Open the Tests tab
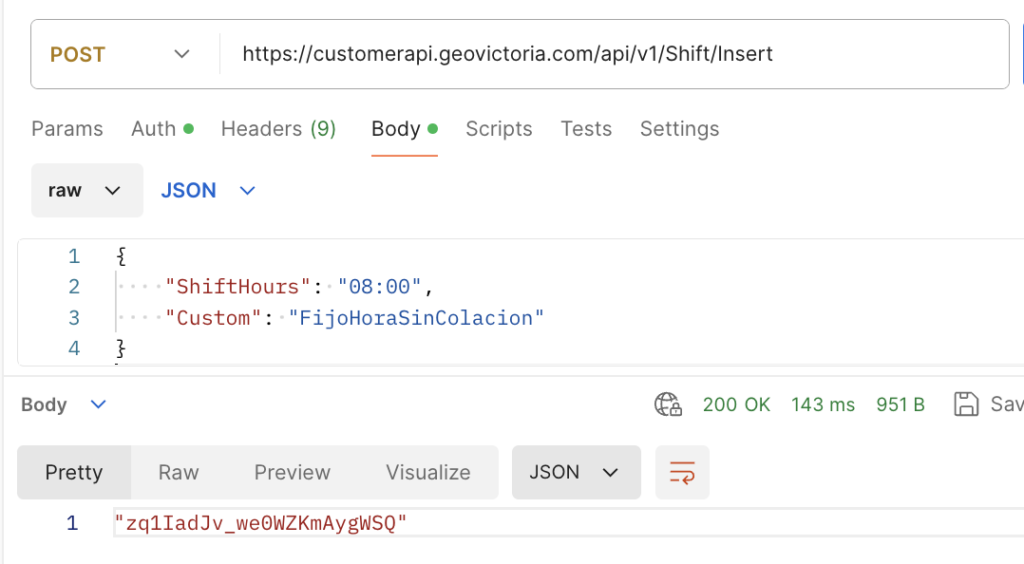Screen dimensions: 1024x564 (586, 129)
